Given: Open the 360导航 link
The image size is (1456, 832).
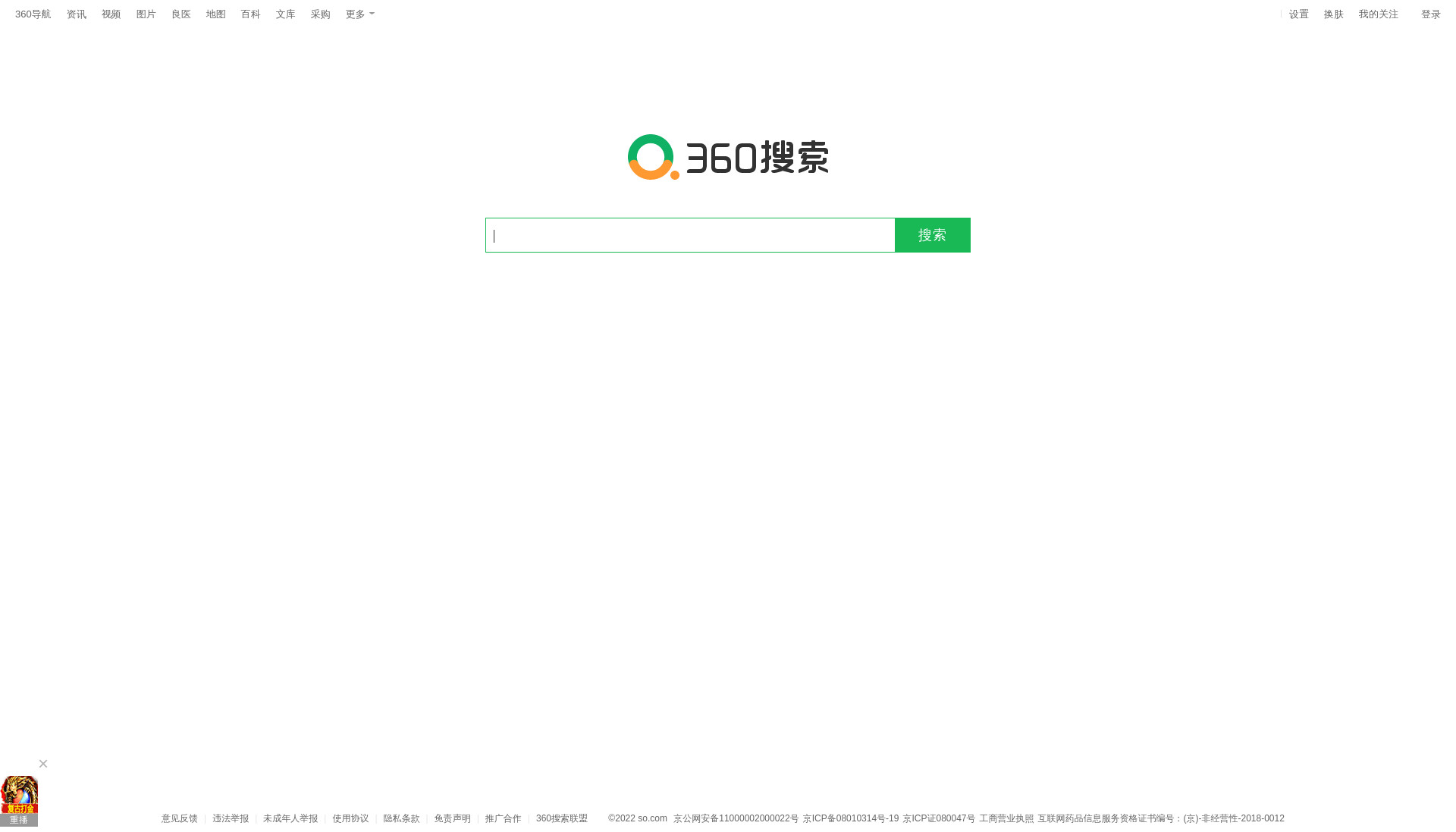Looking at the screenshot, I should point(33,14).
